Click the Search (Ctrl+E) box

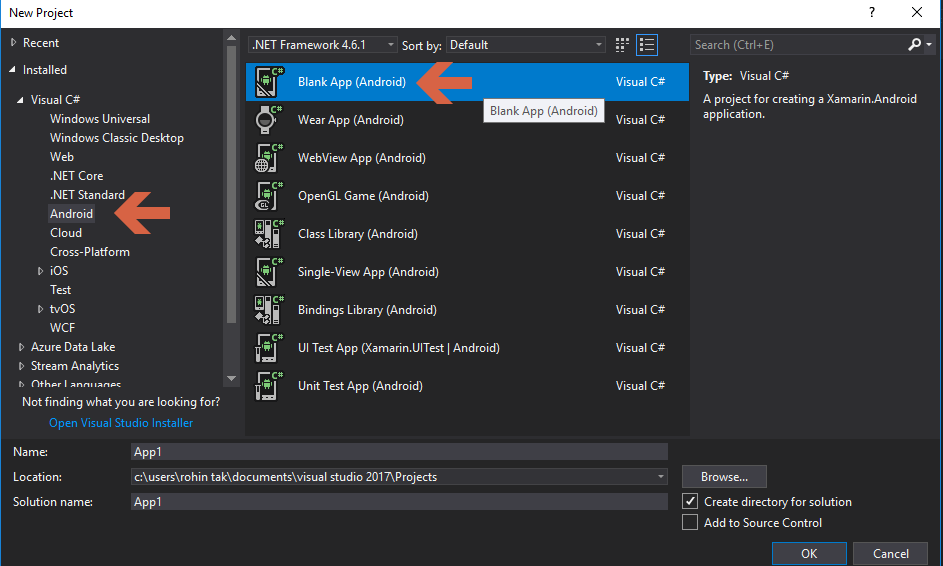pyautogui.click(x=799, y=45)
